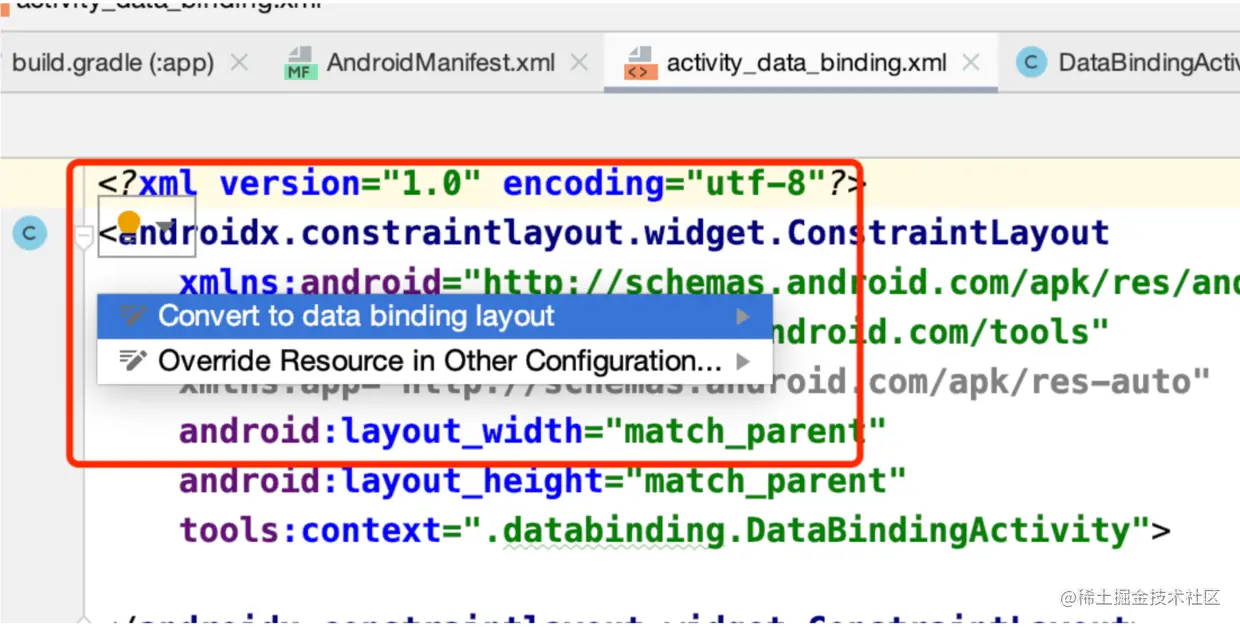1240x627 pixels.
Task: Open the DataBindingActivity tab
Action: (x=1148, y=63)
